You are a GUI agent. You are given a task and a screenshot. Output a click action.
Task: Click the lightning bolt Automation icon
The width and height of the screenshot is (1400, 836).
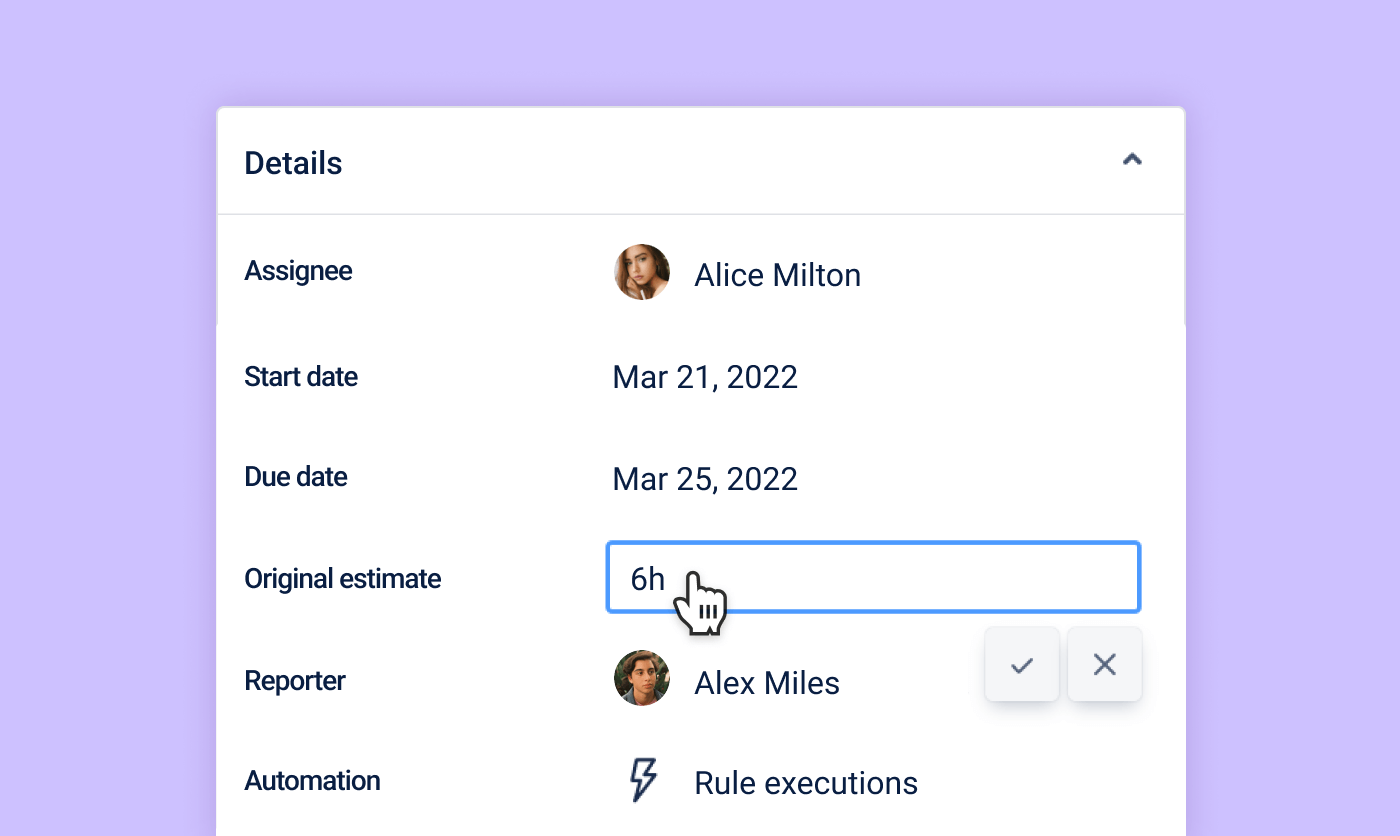tap(643, 780)
